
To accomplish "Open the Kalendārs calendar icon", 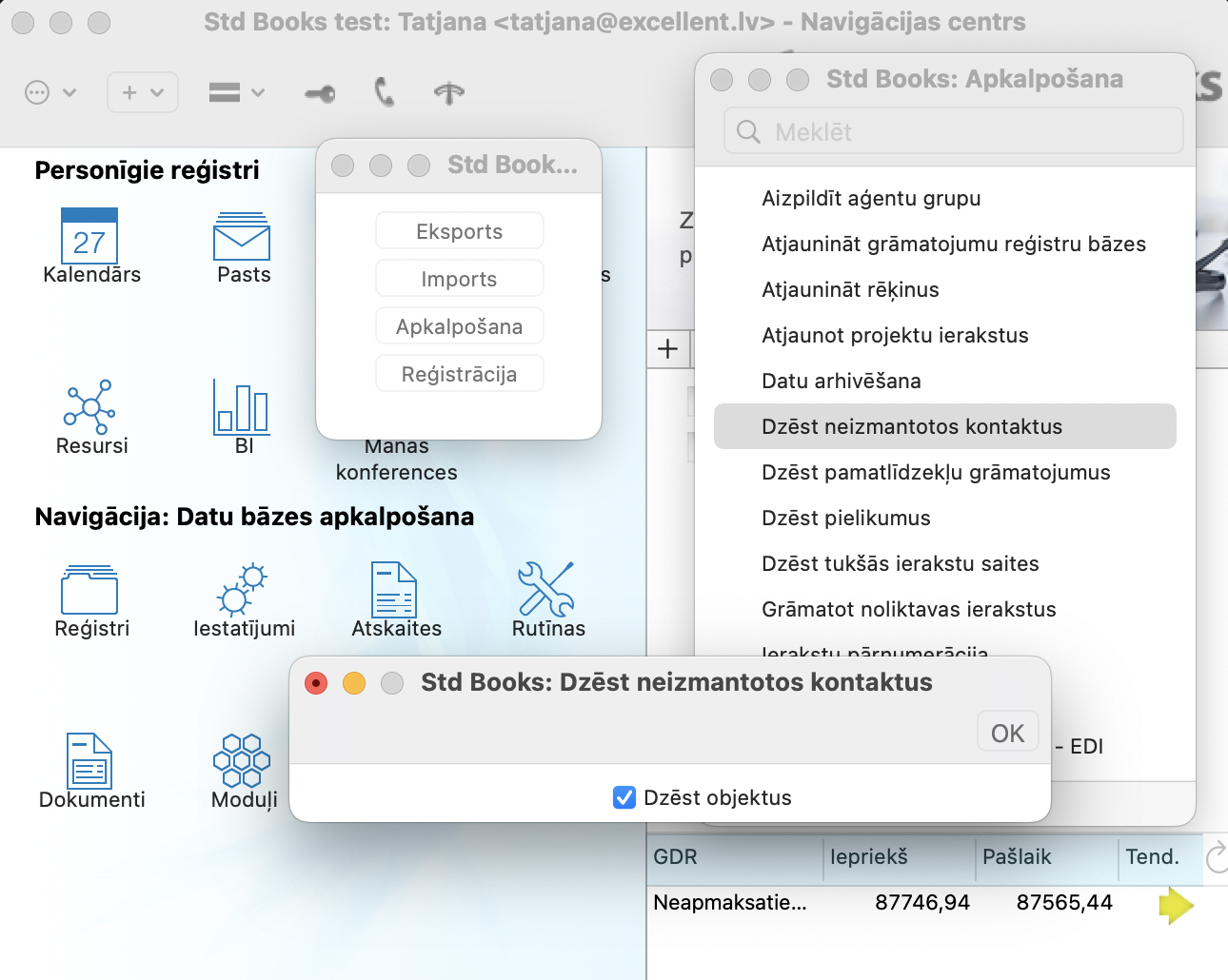I will tap(89, 237).
